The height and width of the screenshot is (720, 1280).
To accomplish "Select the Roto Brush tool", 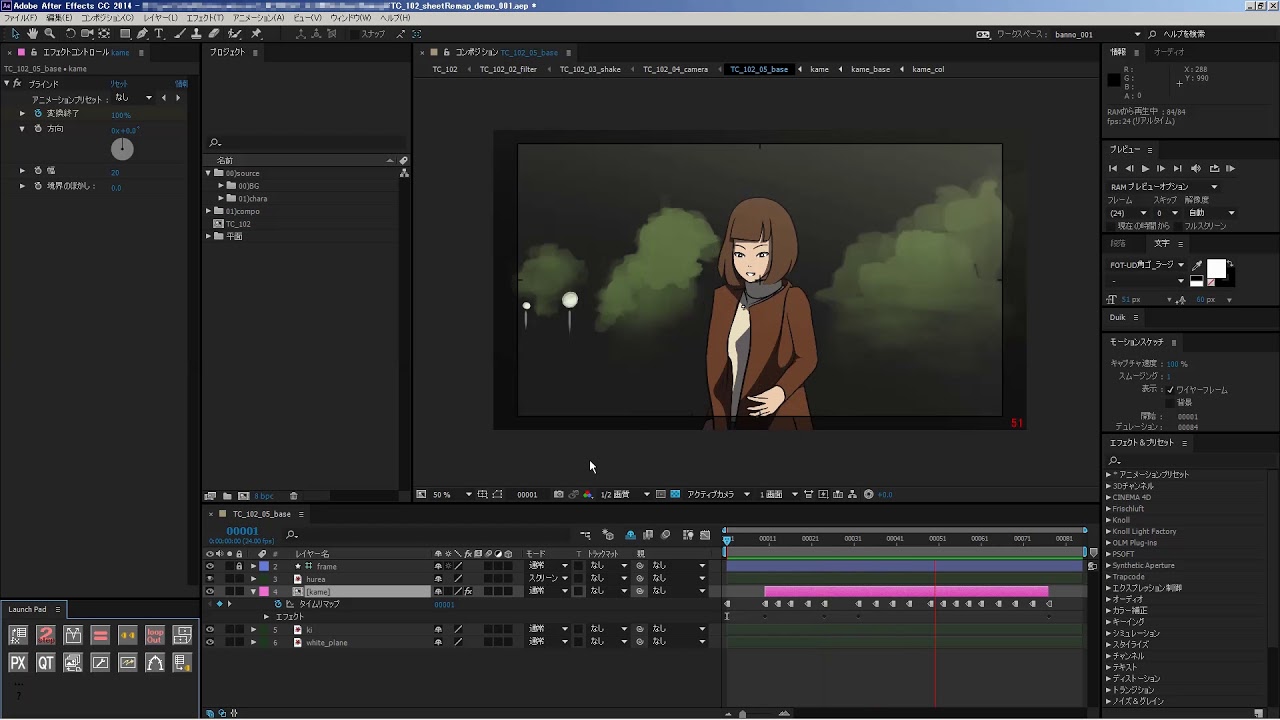I will coord(235,33).
